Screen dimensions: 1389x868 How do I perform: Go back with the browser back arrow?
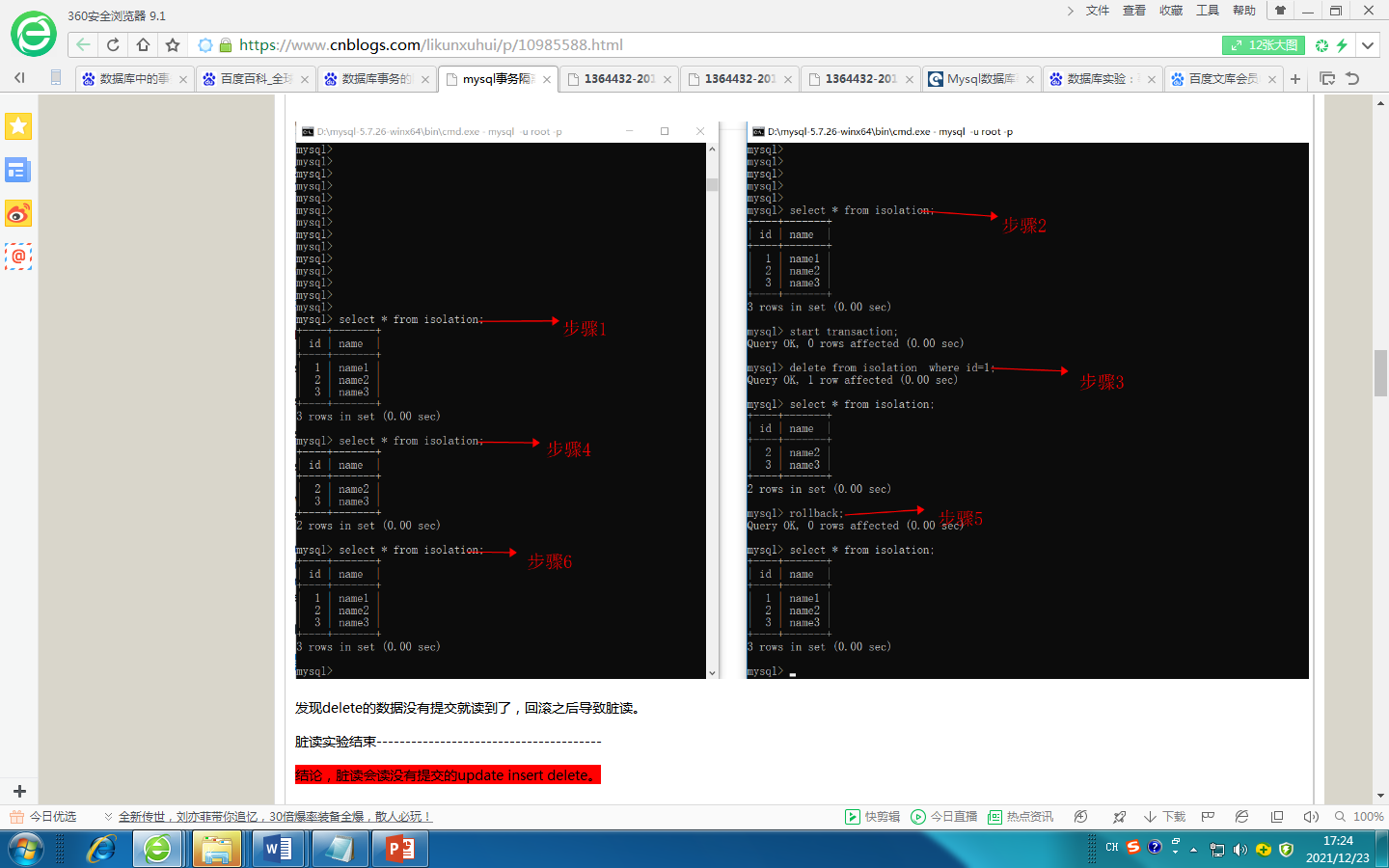(83, 45)
